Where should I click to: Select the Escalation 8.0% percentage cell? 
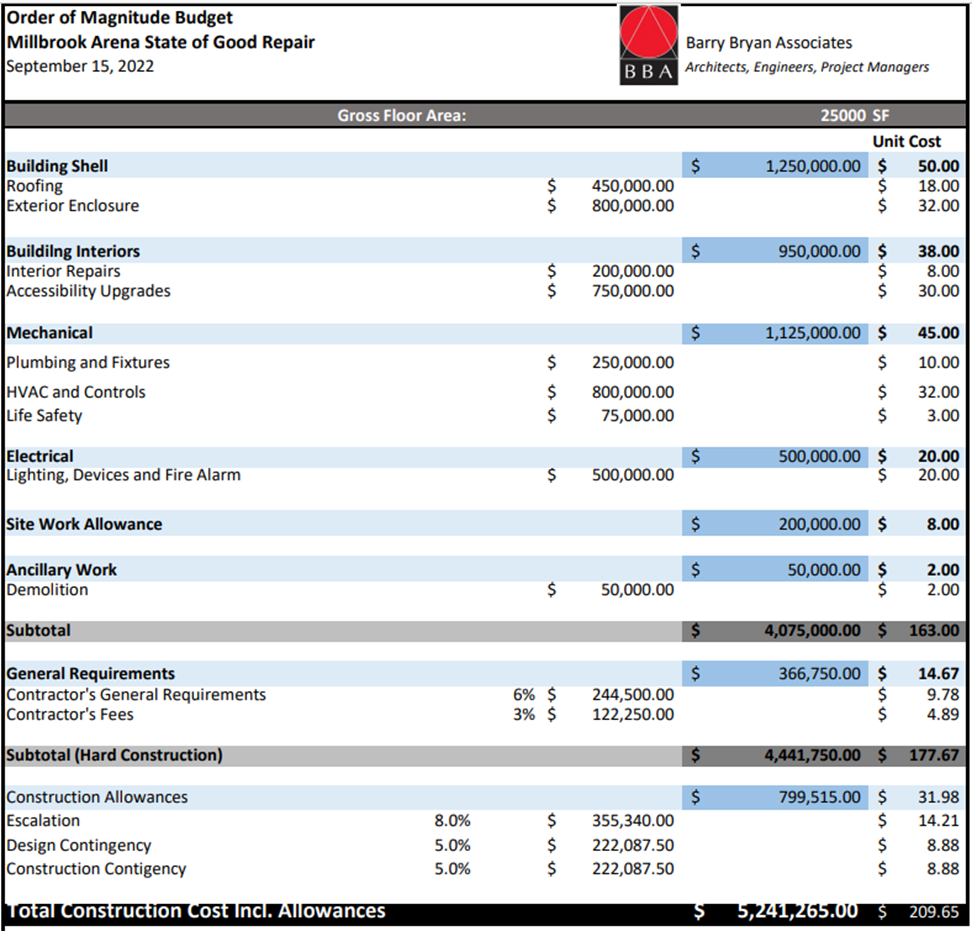pos(452,821)
